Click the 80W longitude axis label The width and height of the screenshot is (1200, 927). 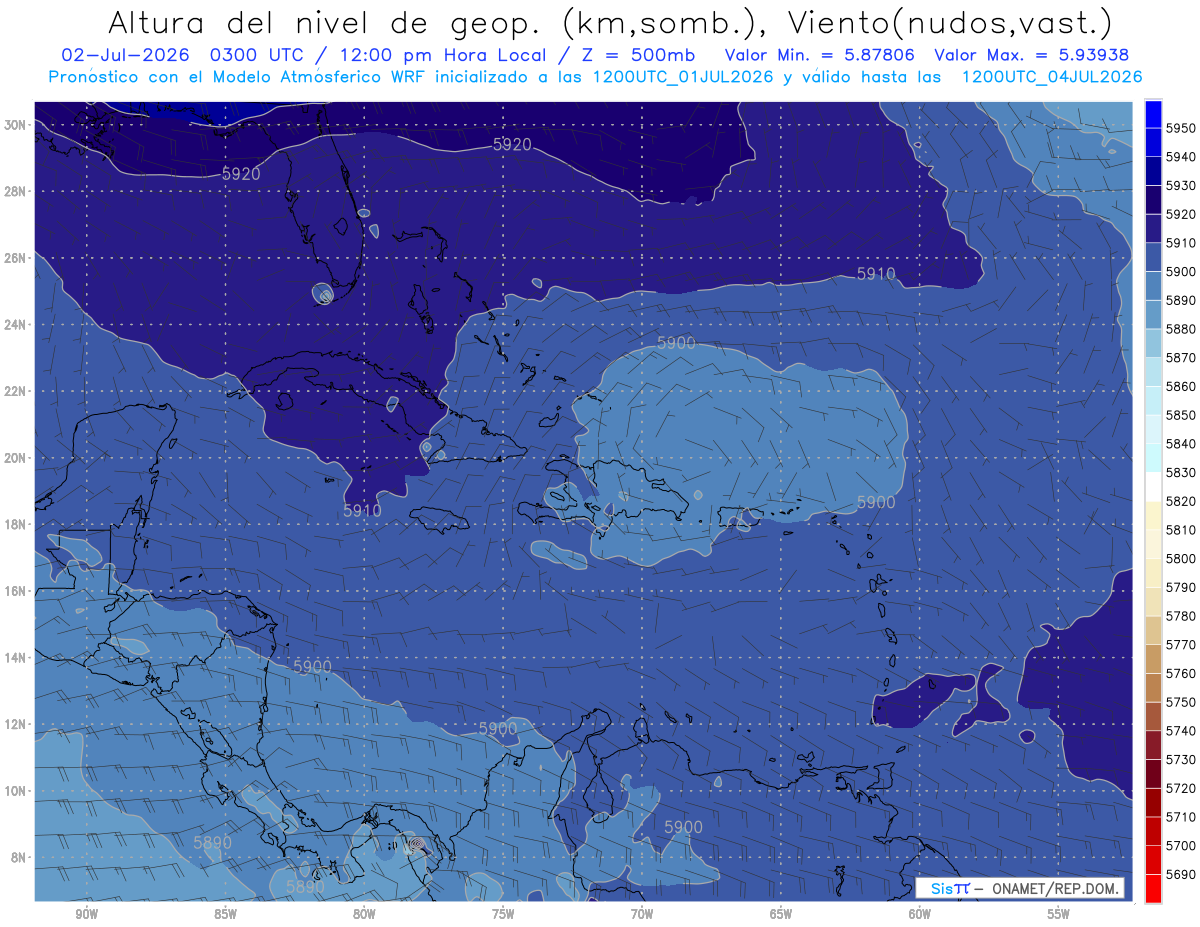pos(364,914)
